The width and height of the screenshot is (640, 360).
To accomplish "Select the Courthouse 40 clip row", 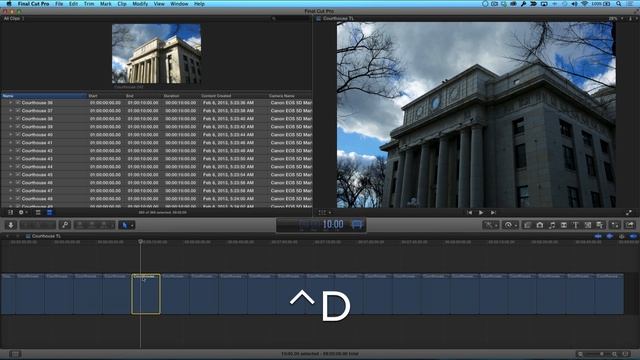I will point(157,135).
